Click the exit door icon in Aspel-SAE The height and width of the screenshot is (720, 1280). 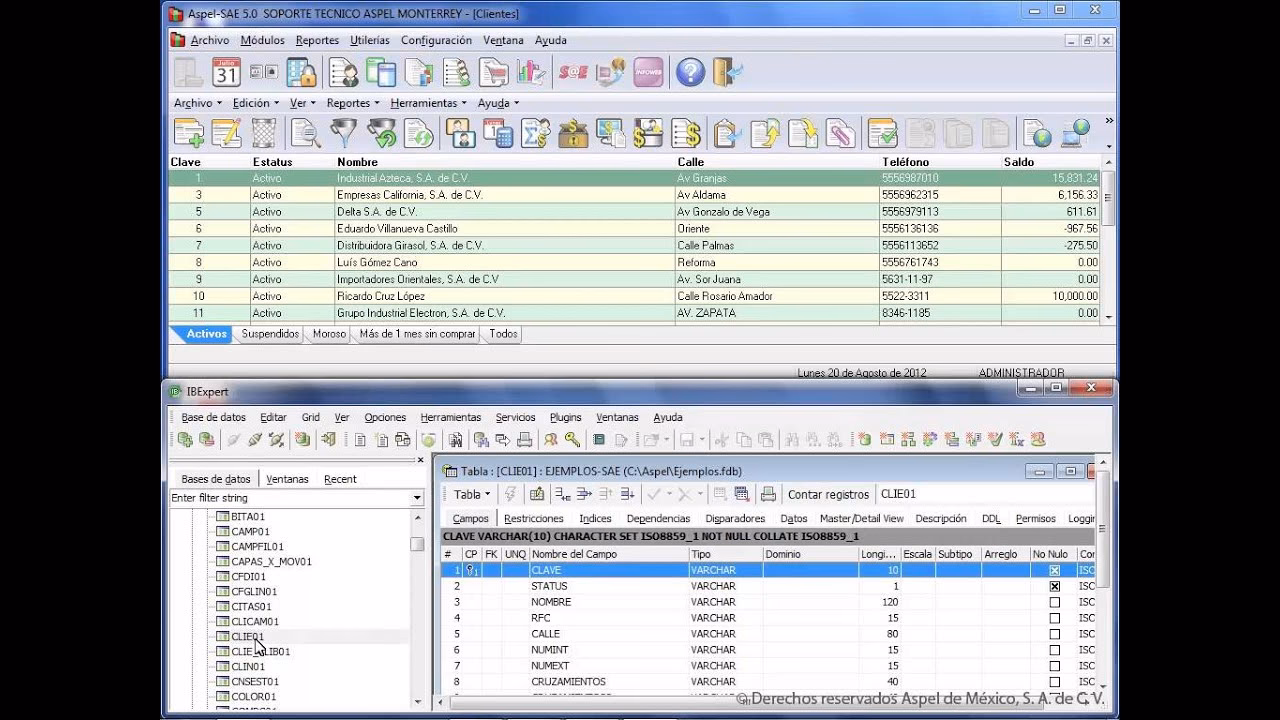click(728, 72)
